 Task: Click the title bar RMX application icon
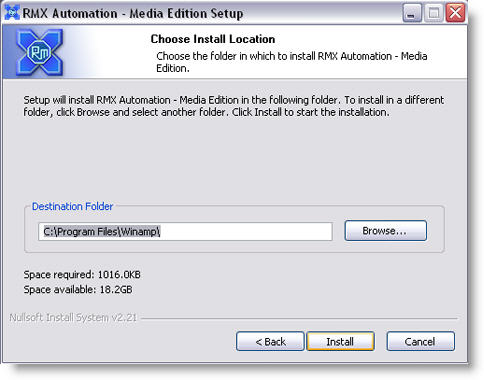pyautogui.click(x=12, y=12)
